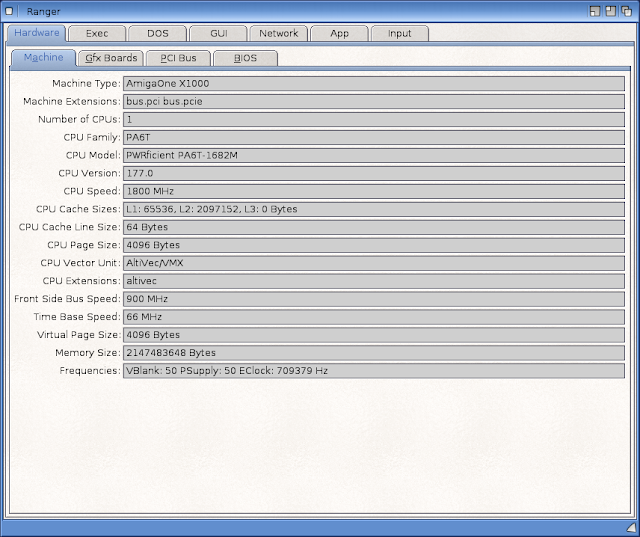Screen dimensions: 640x537
Task: Click the CPU Version field showing 177.0
Action: click(x=374, y=173)
